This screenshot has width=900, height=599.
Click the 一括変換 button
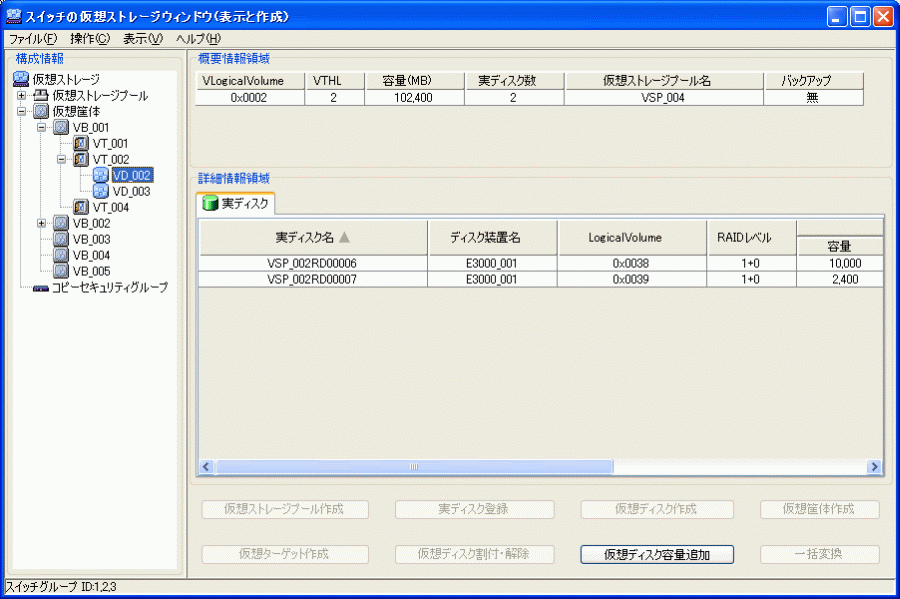click(820, 554)
